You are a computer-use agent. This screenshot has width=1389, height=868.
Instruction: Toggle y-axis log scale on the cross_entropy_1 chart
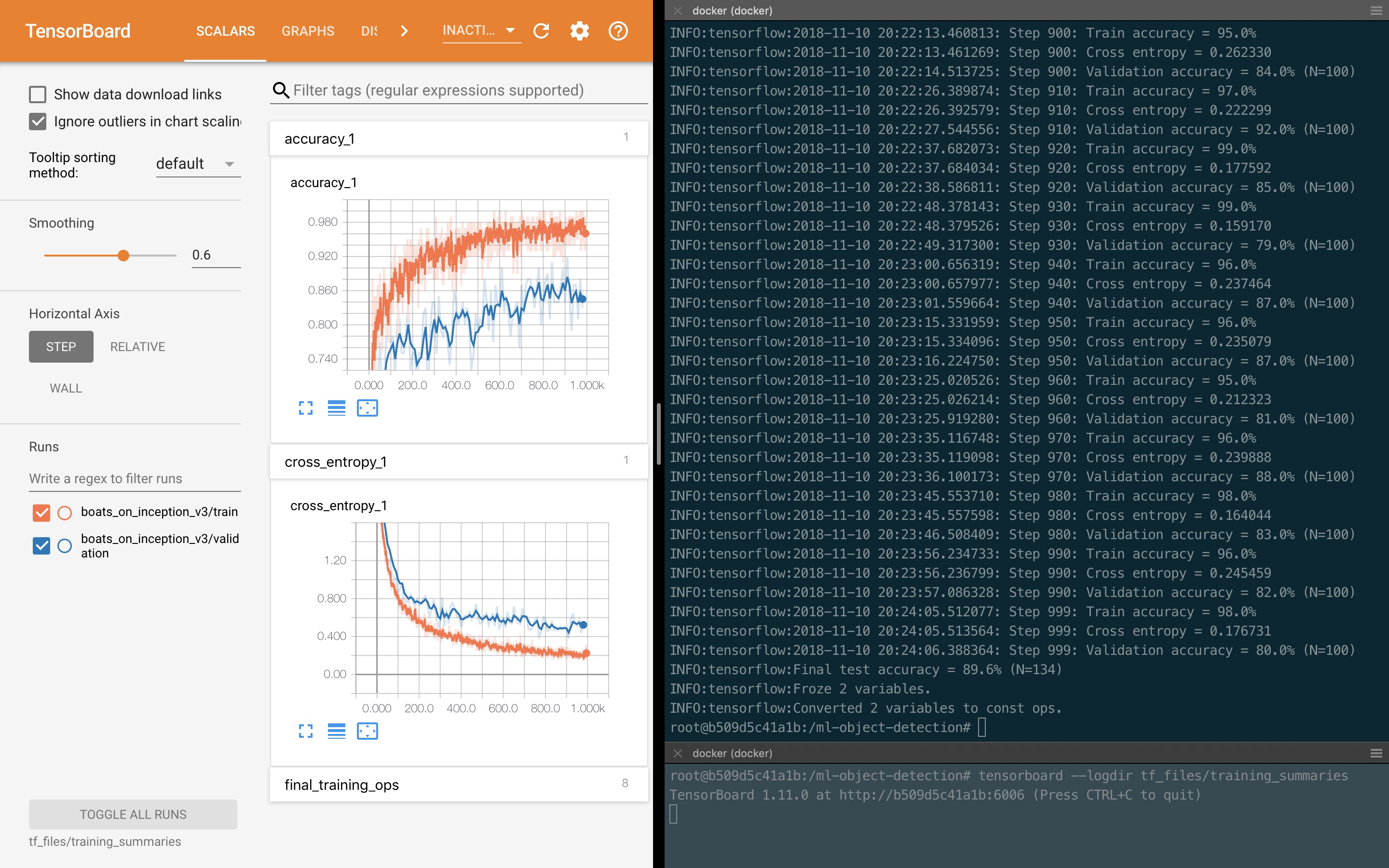point(336,732)
